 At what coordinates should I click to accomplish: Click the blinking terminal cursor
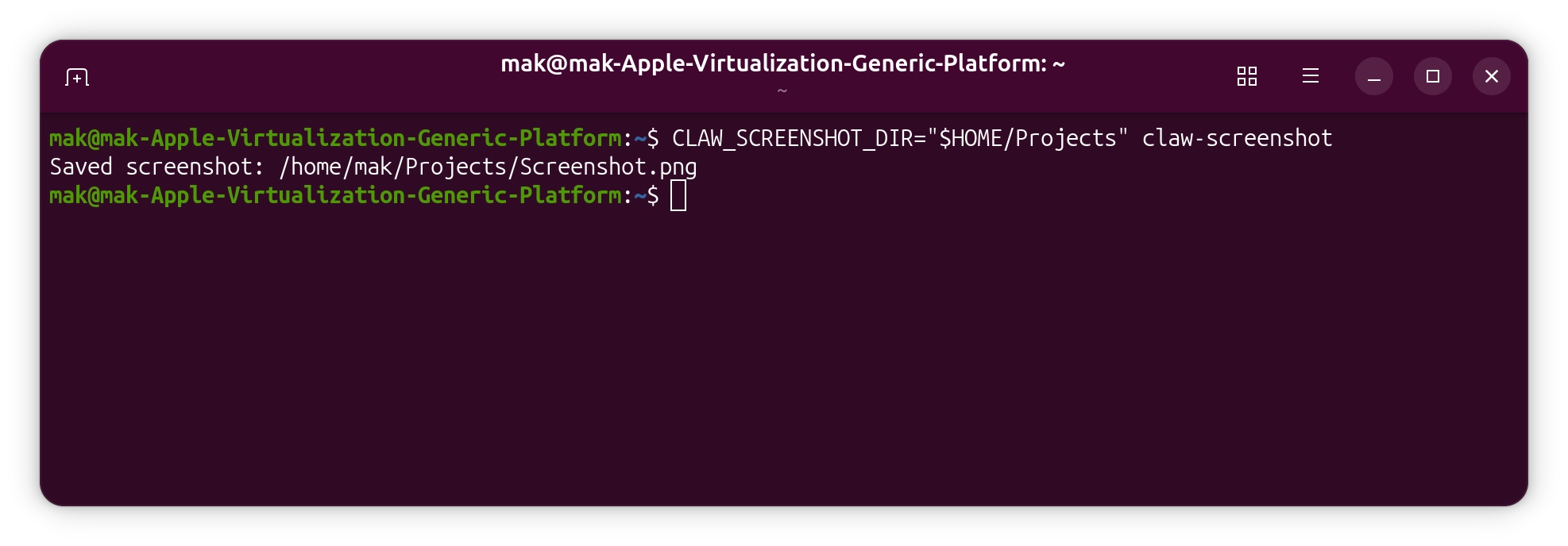(x=680, y=196)
